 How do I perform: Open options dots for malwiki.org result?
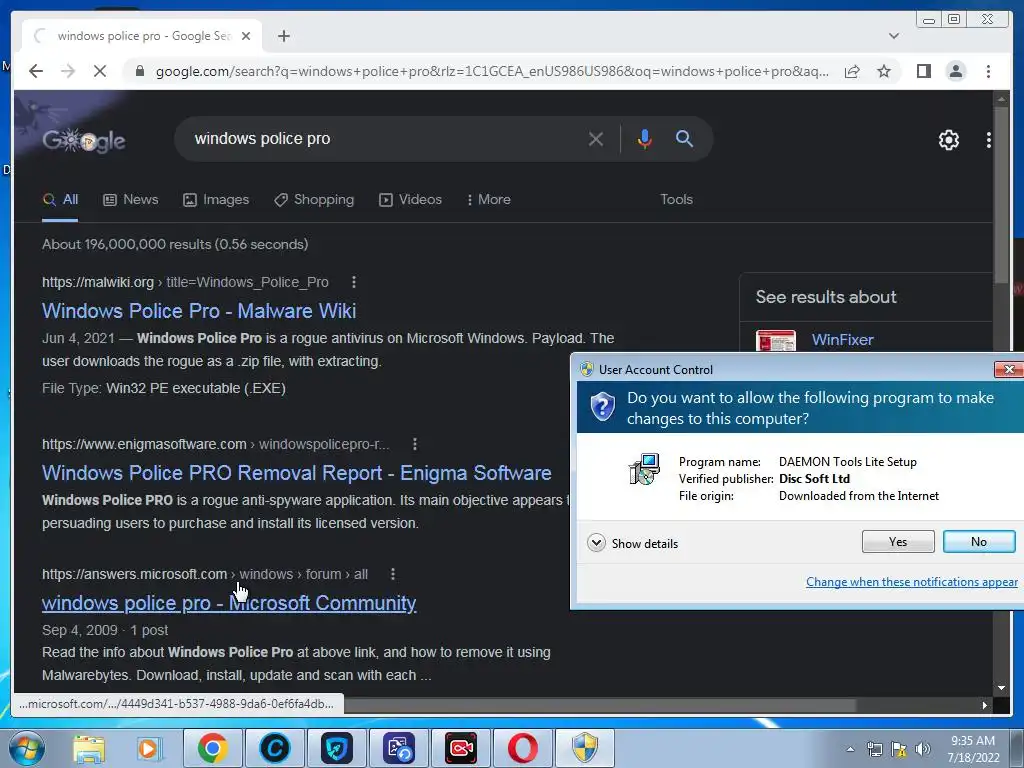click(354, 282)
